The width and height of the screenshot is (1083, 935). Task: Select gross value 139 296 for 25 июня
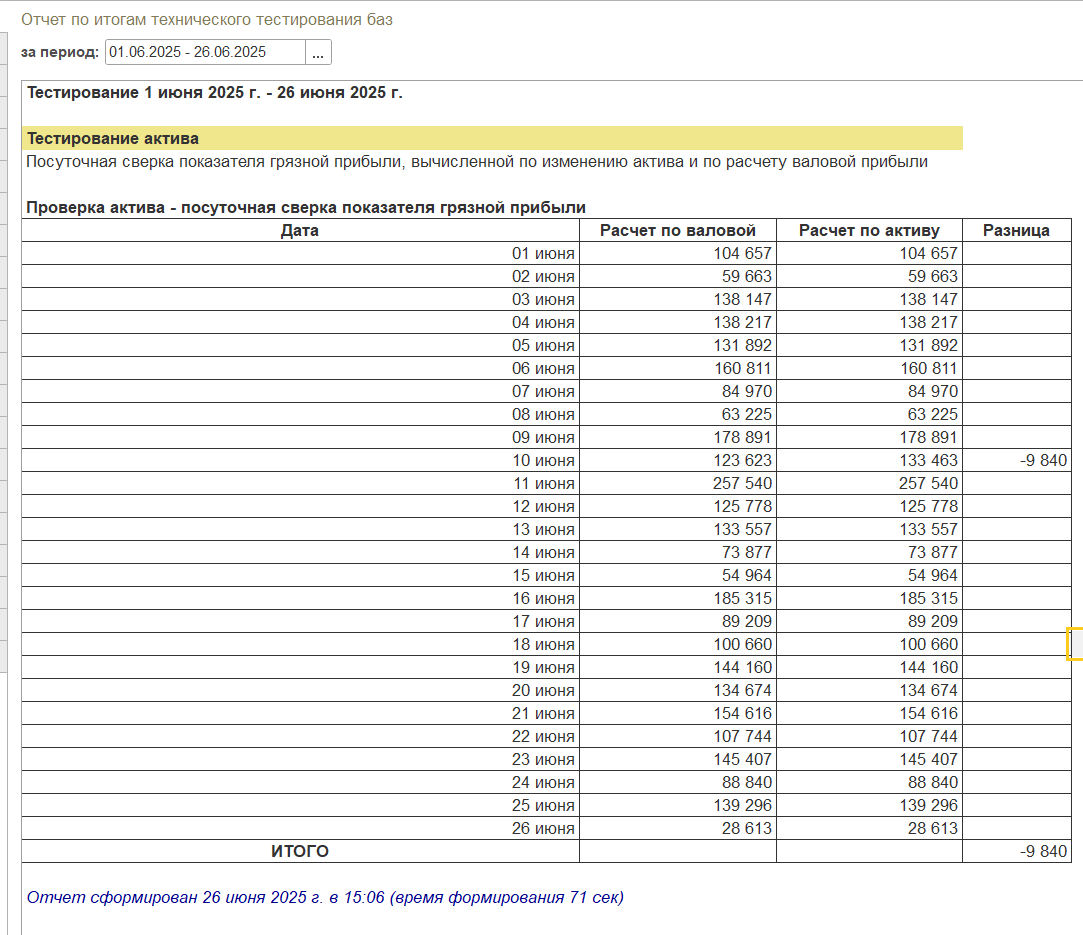(678, 806)
